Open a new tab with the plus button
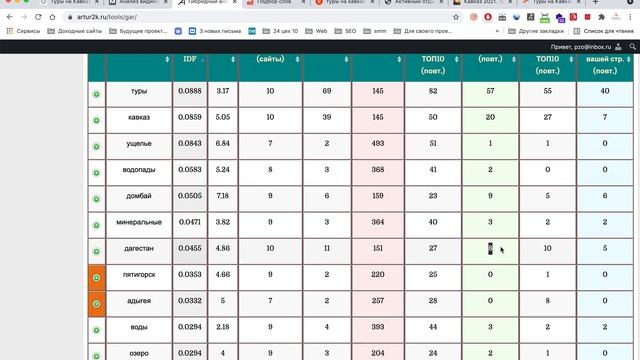 tap(595, 2)
